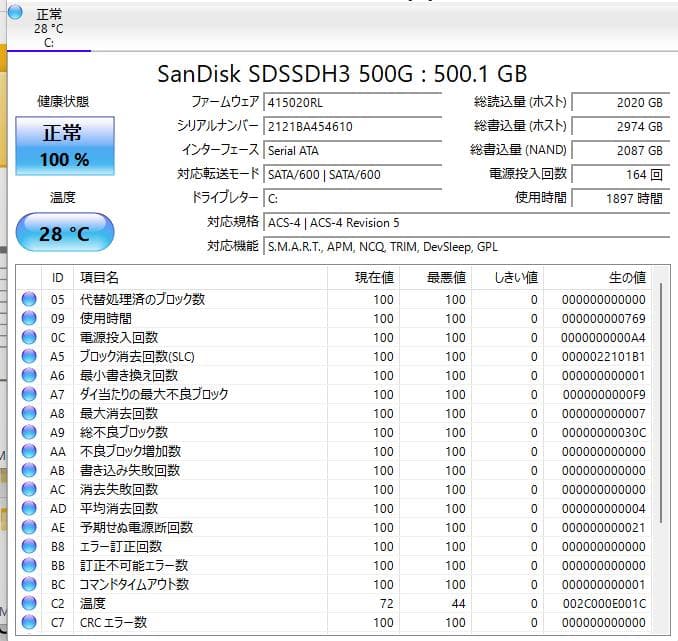Click status orb for attribute A6
This screenshot has width=678, height=641.
[29, 375]
